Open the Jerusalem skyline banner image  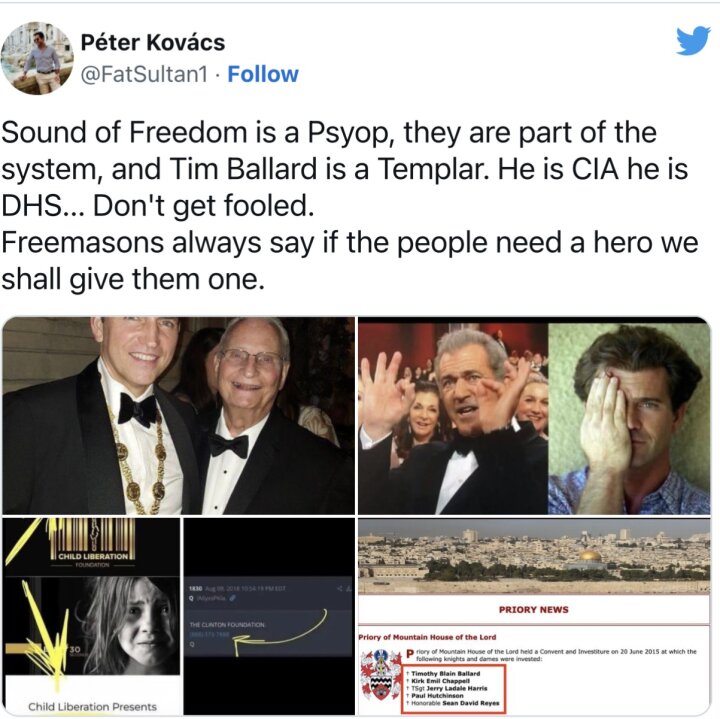click(x=534, y=556)
